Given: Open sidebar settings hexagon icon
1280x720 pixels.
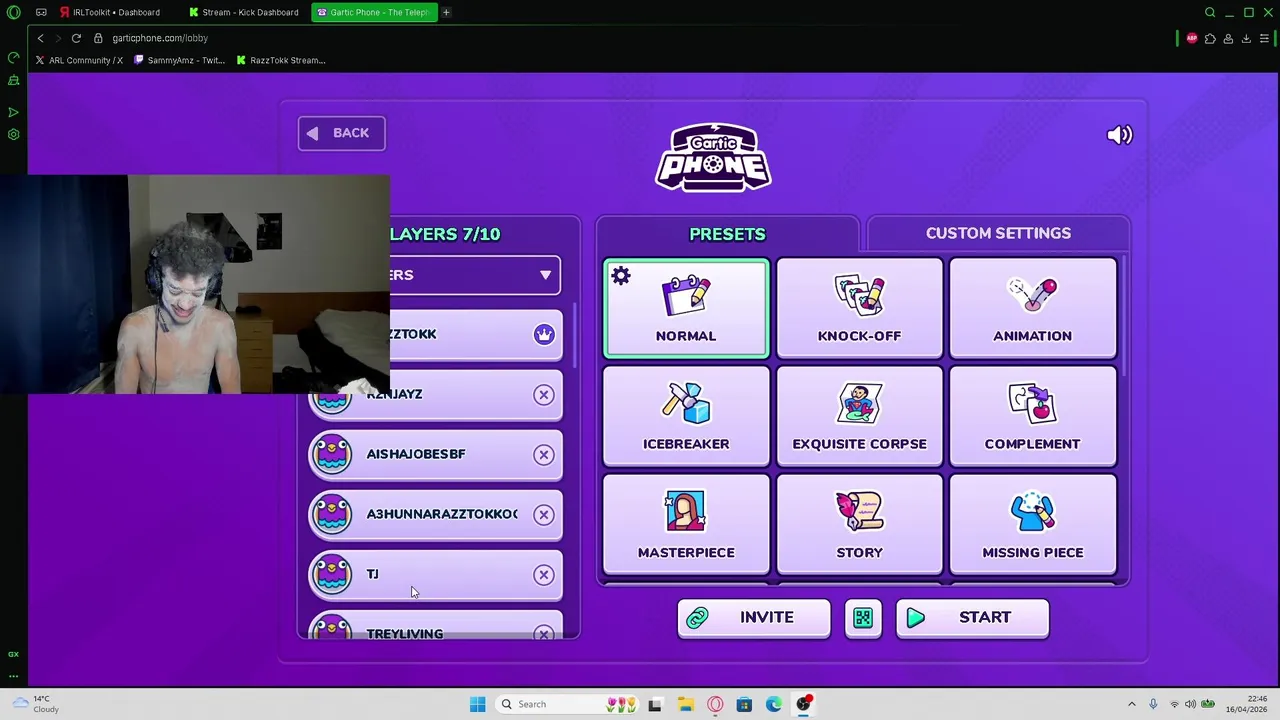Looking at the screenshot, I should 14,134.
